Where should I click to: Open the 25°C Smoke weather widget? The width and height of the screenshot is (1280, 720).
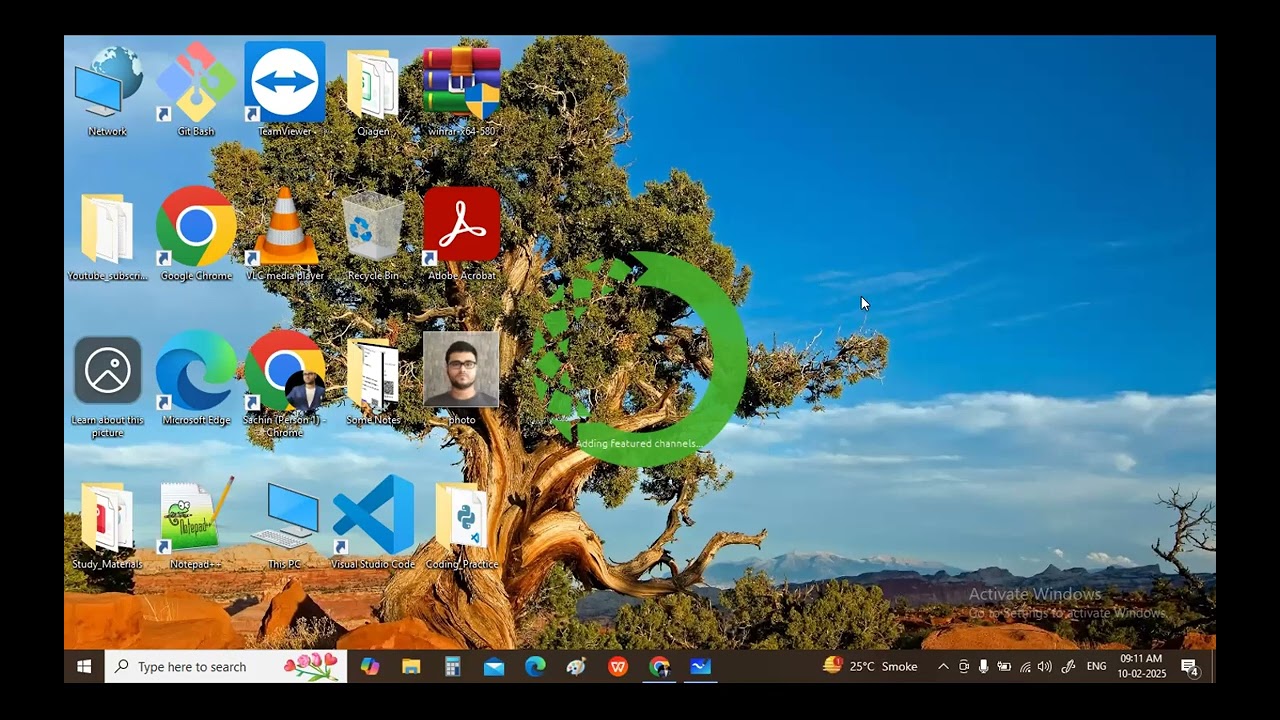[x=870, y=666]
